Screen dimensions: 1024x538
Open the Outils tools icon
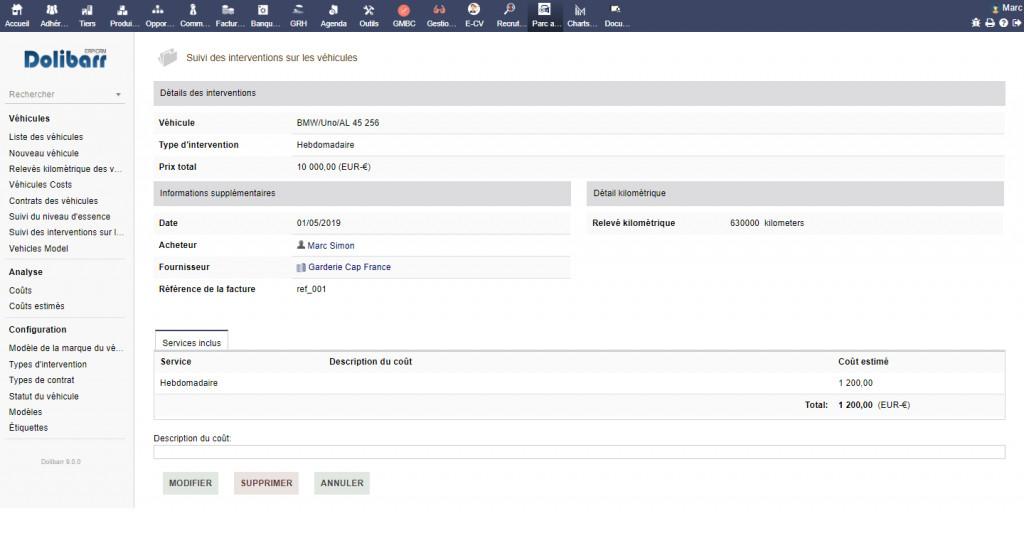pyautogui.click(x=368, y=11)
